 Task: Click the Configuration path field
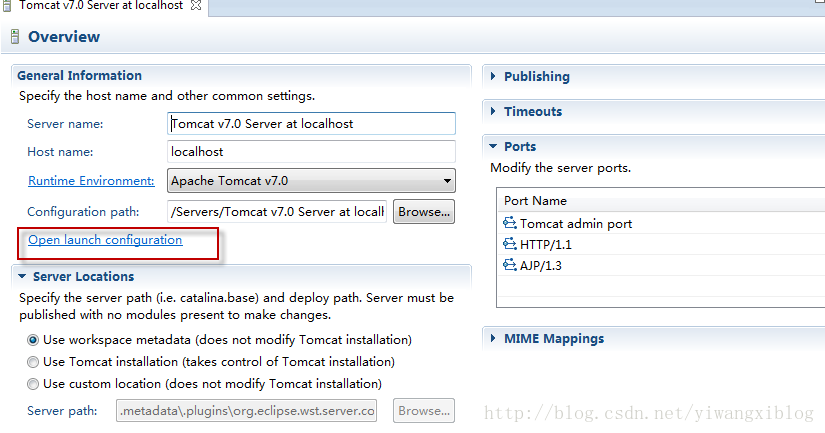[x=277, y=212]
